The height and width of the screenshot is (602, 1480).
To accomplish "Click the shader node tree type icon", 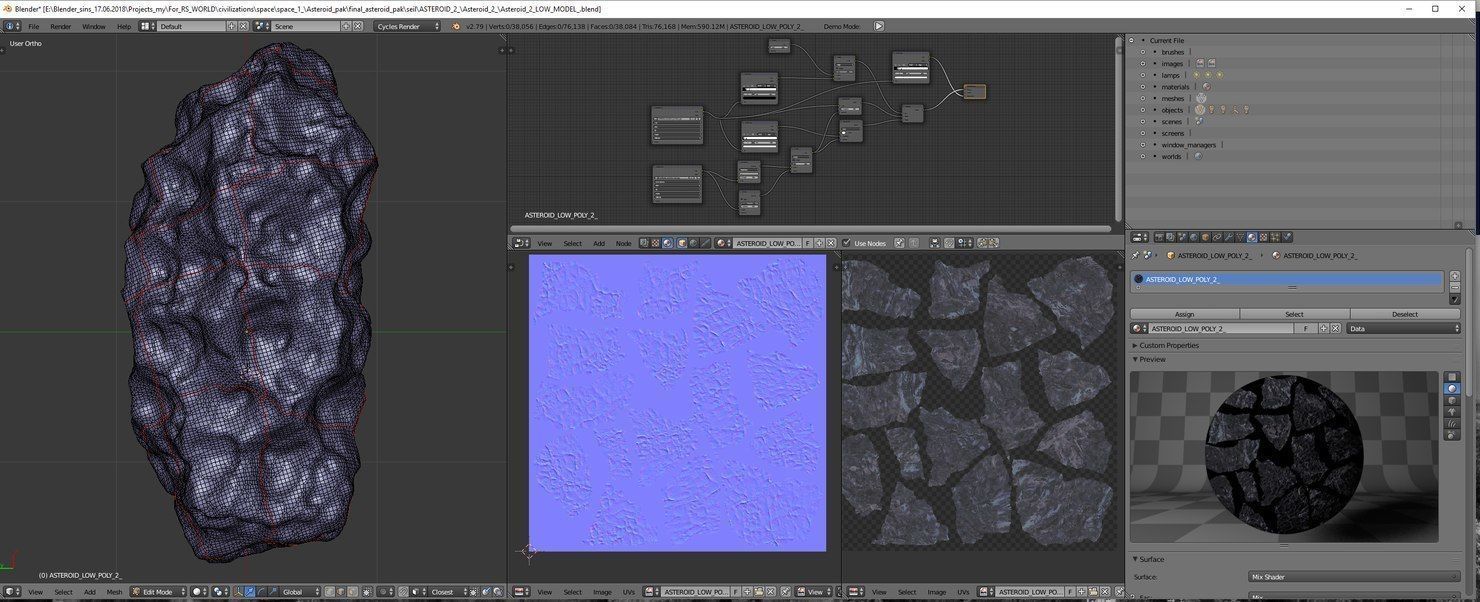I will [667, 243].
